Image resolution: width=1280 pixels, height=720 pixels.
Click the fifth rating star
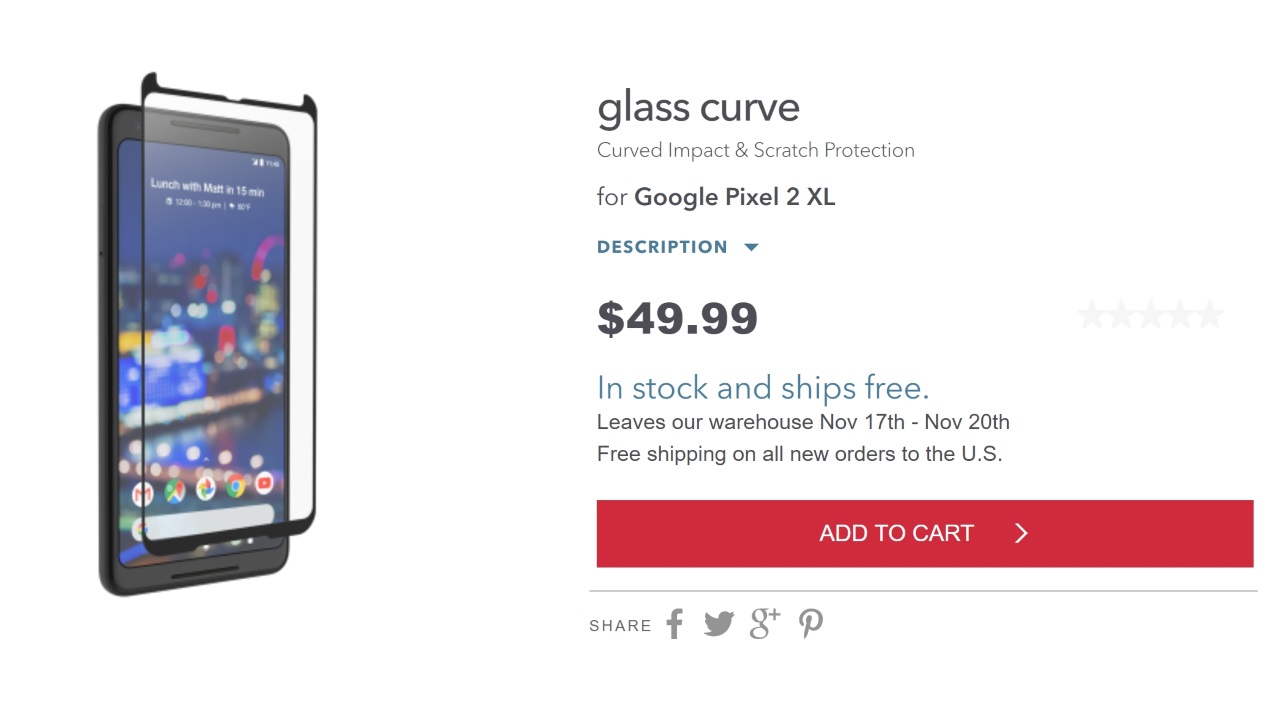[x=1210, y=316]
